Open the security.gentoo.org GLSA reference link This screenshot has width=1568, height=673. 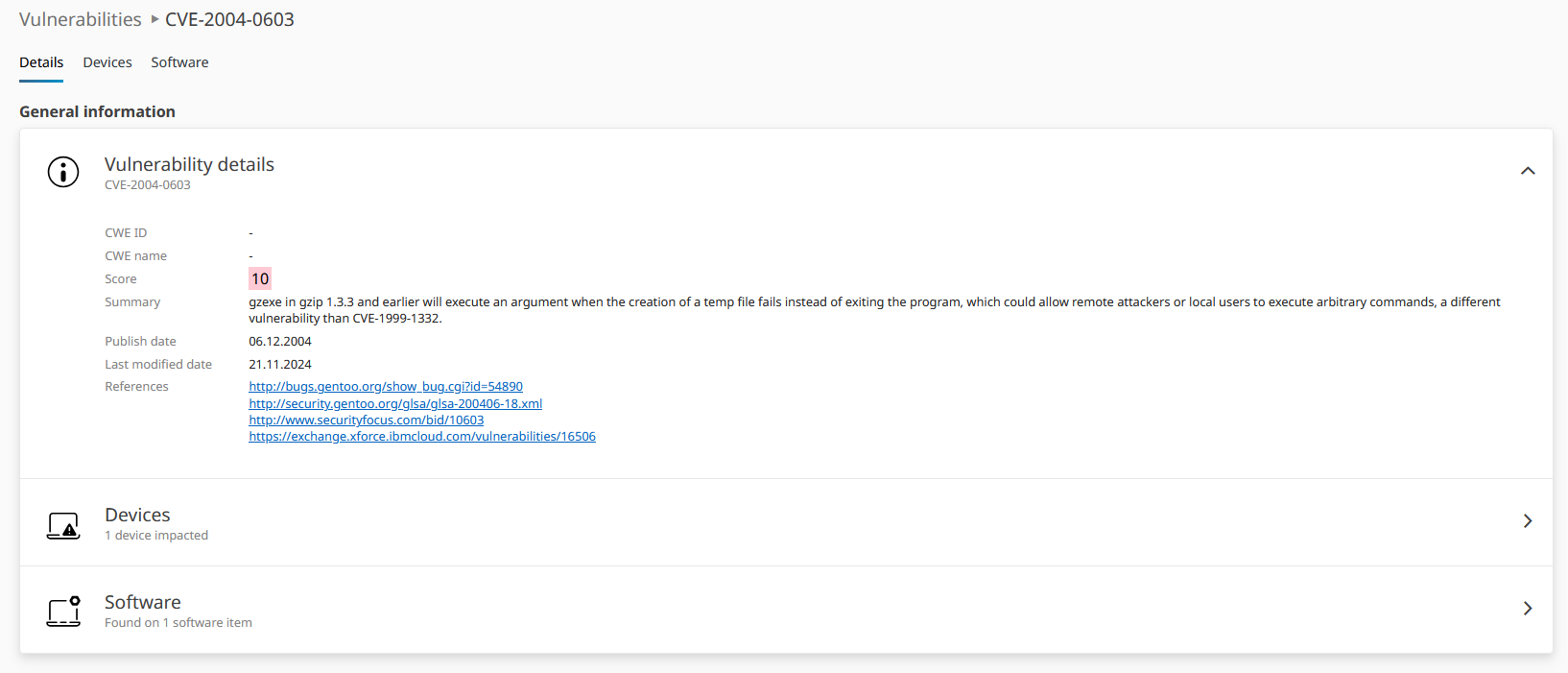coord(395,404)
